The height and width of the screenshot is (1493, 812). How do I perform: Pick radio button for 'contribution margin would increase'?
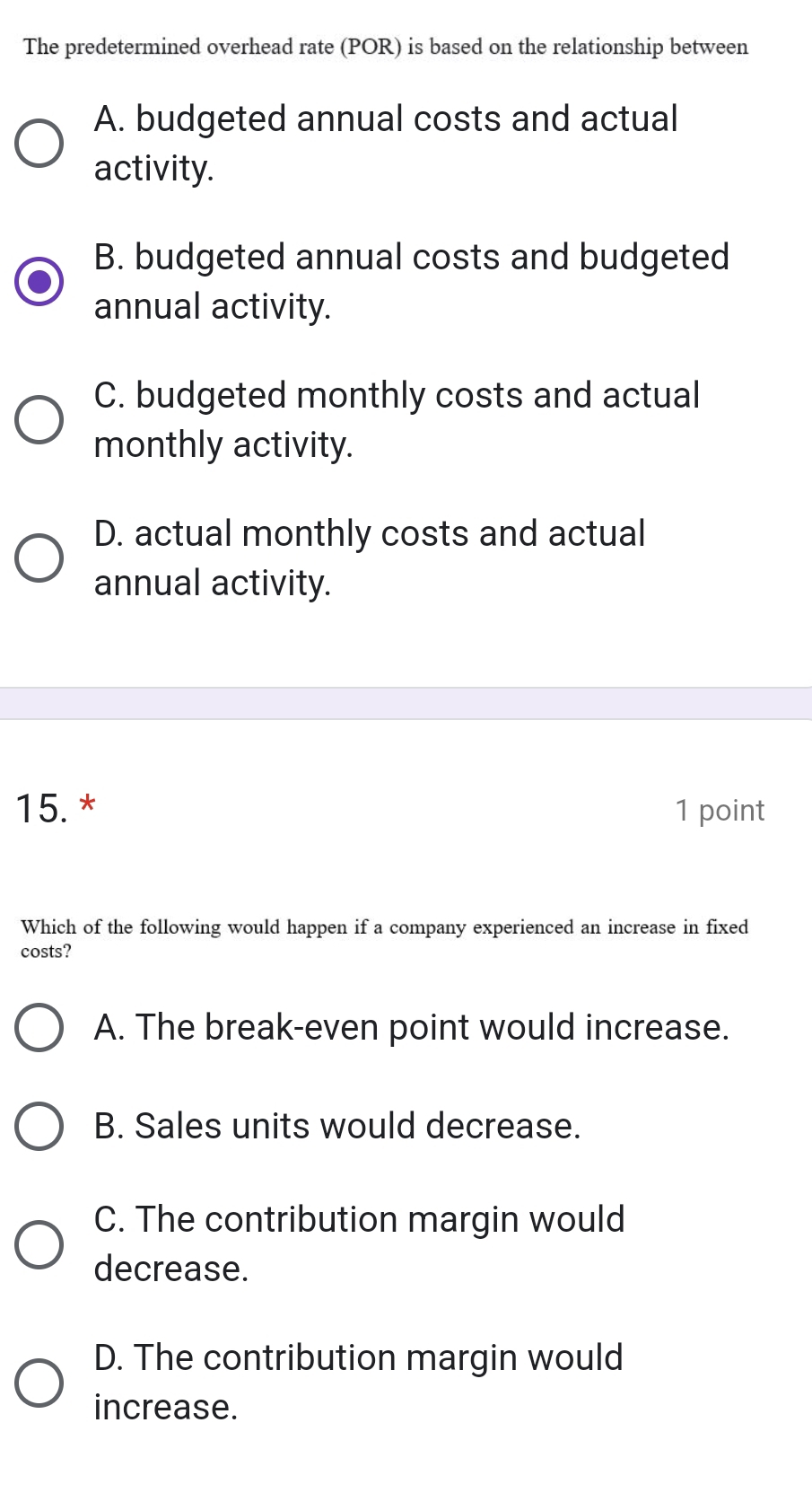pos(39,1383)
